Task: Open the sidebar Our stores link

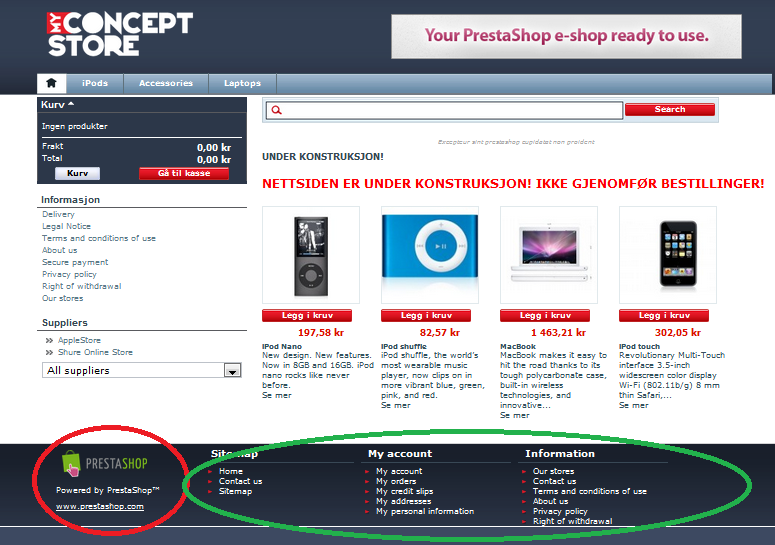Action: coord(62,298)
